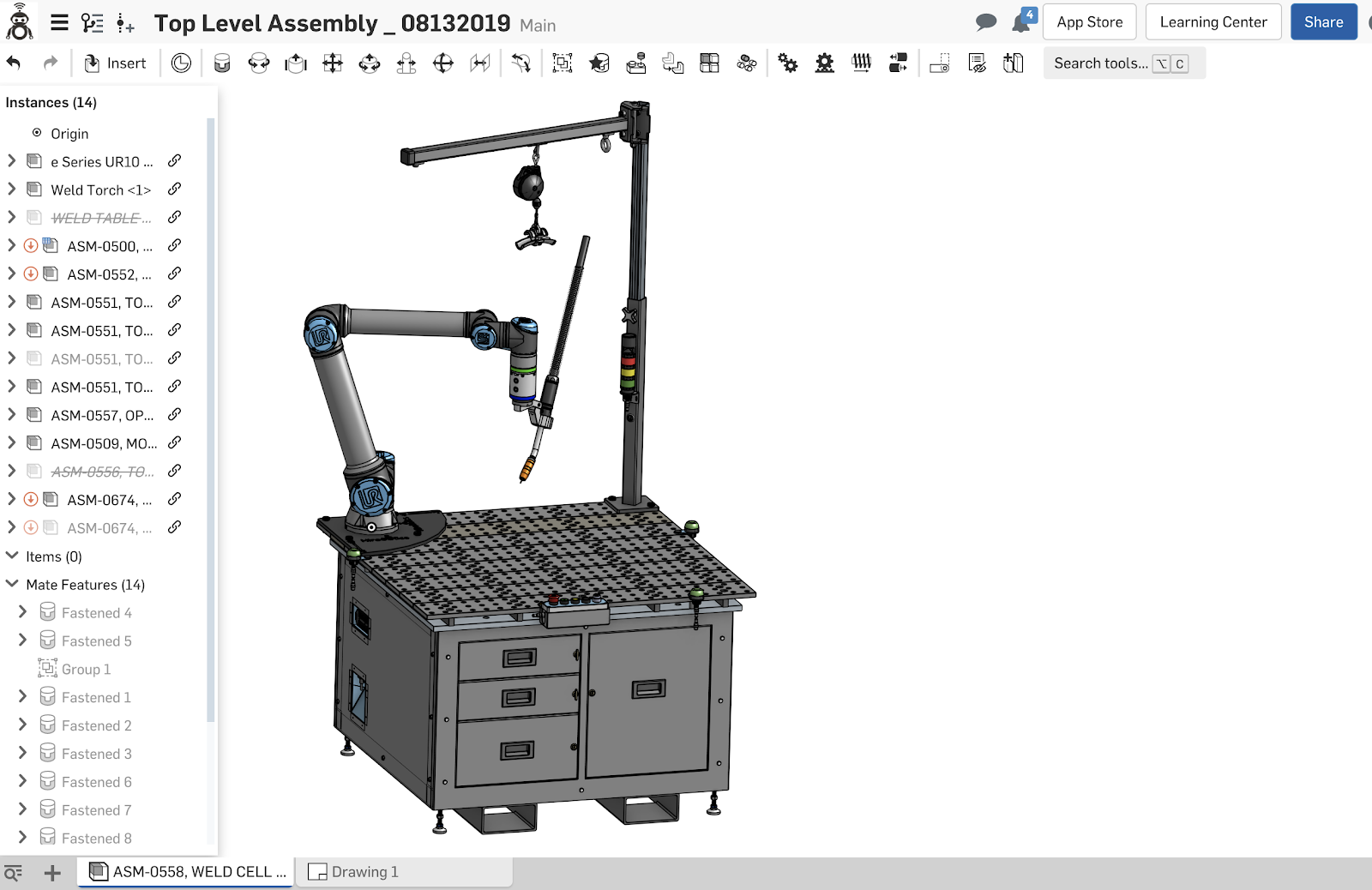Click link icon beside Weld Torch
Screen dimensions: 1372x890
coord(174,189)
